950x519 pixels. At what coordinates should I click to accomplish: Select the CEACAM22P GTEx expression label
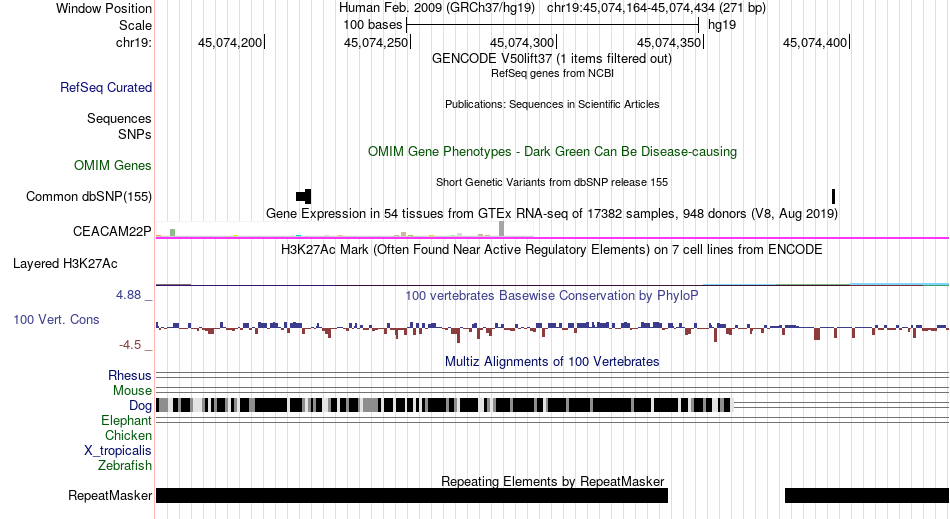point(112,231)
